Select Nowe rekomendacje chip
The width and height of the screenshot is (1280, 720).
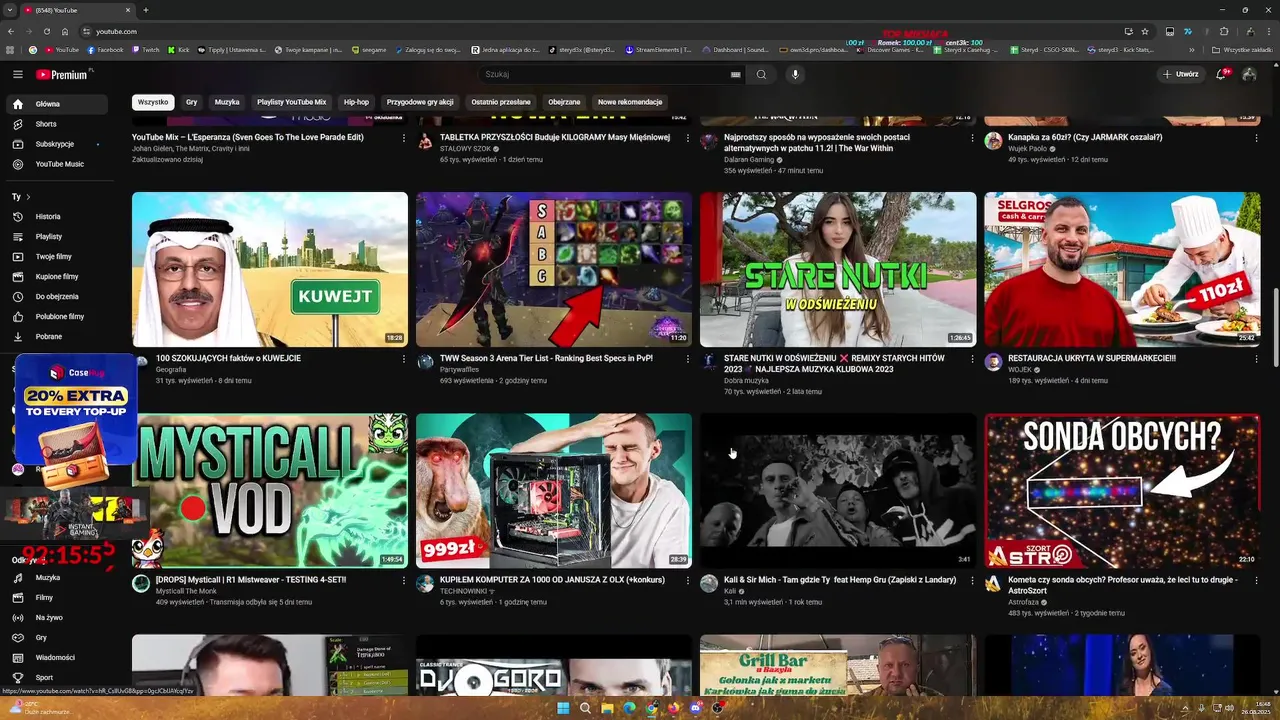(x=630, y=102)
